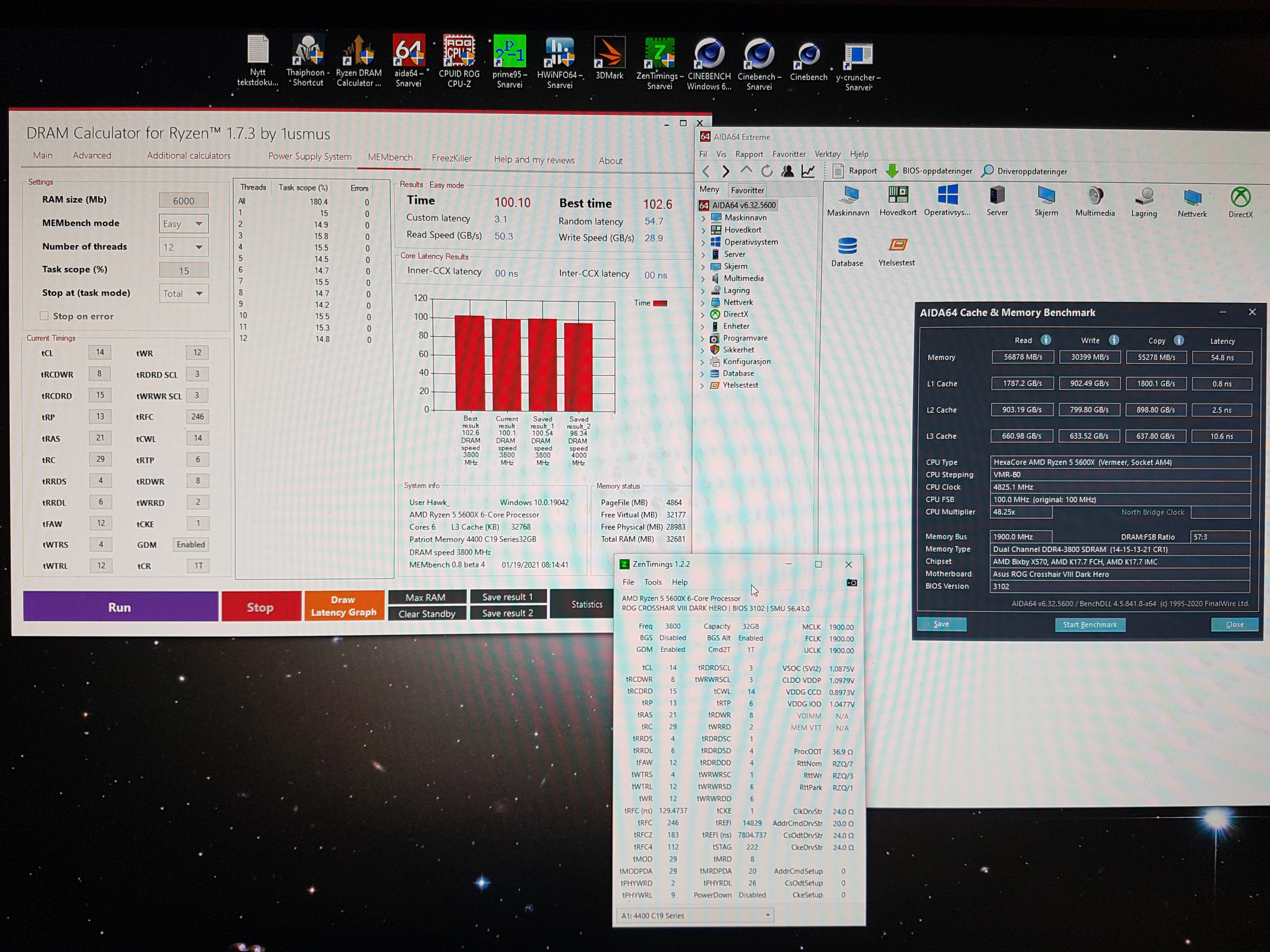Click the Rapport toolbar button in AIDA64
Image resolution: width=1270 pixels, height=952 pixels.
(855, 171)
